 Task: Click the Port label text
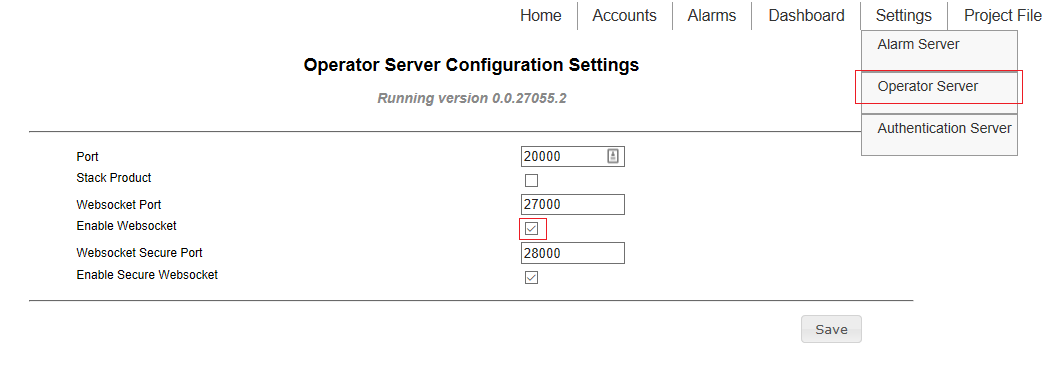click(88, 156)
